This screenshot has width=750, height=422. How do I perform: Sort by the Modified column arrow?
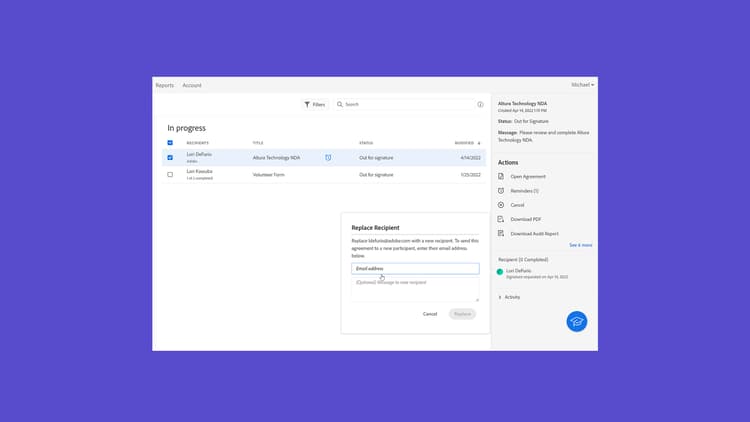(479, 143)
